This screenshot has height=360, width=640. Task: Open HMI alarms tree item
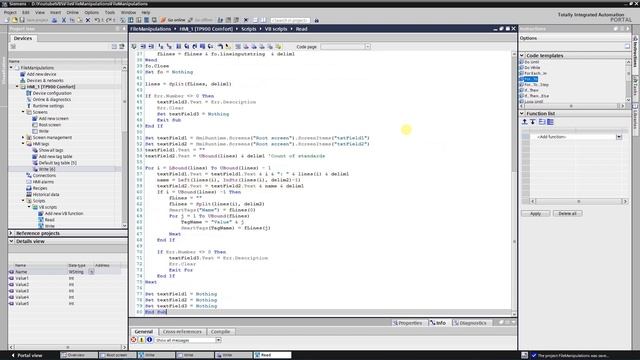43,182
